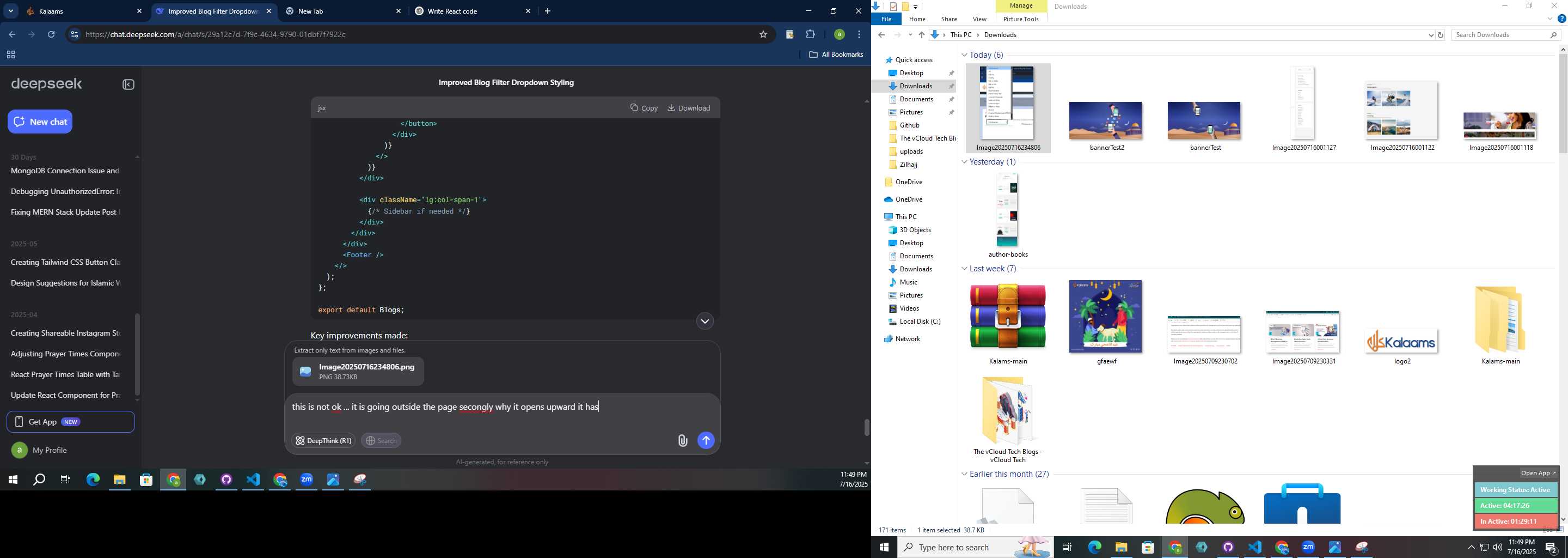This screenshot has width=1568, height=558.
Task: Collapse Earlier this month (27) group
Action: (964, 474)
